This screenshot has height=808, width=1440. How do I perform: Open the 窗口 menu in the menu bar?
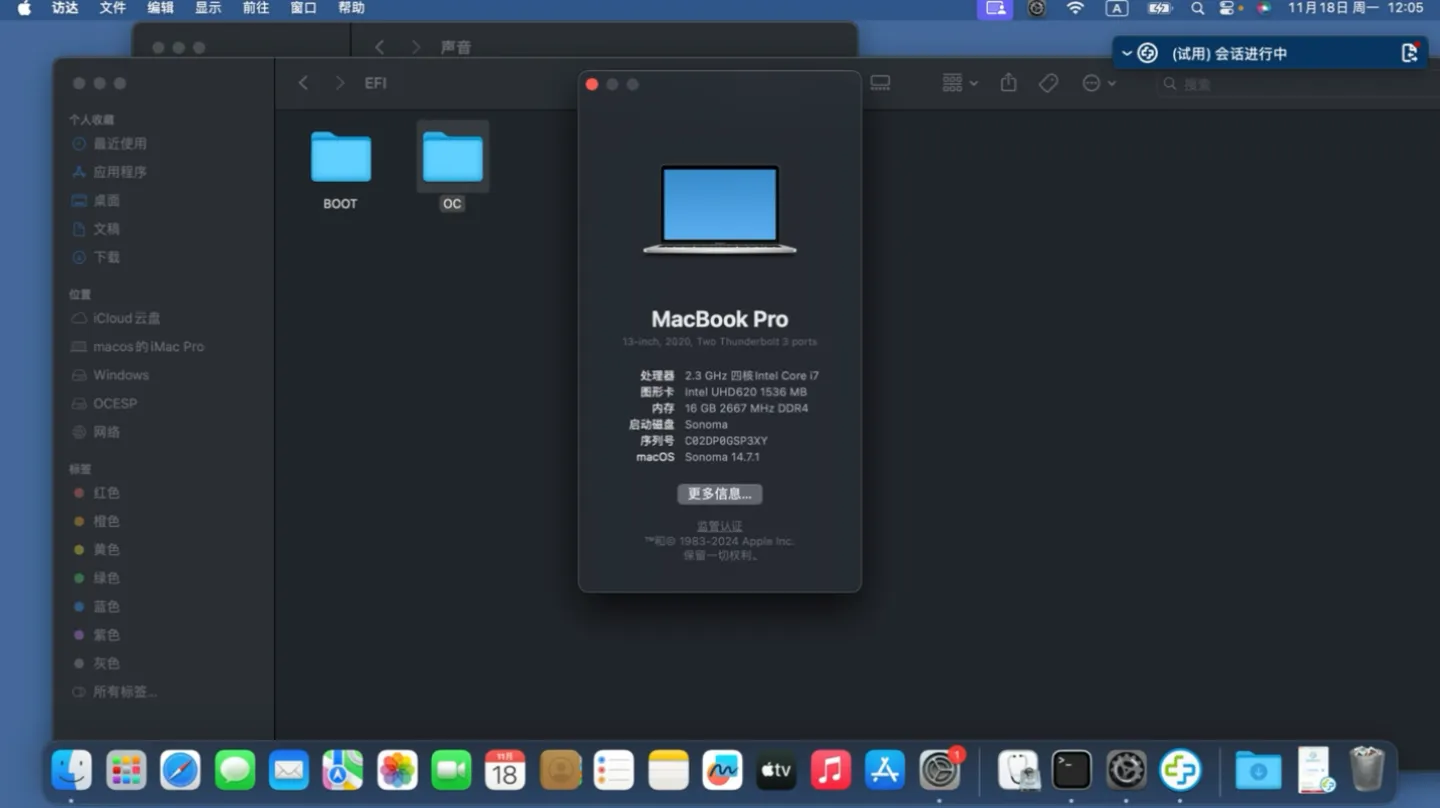tap(302, 9)
